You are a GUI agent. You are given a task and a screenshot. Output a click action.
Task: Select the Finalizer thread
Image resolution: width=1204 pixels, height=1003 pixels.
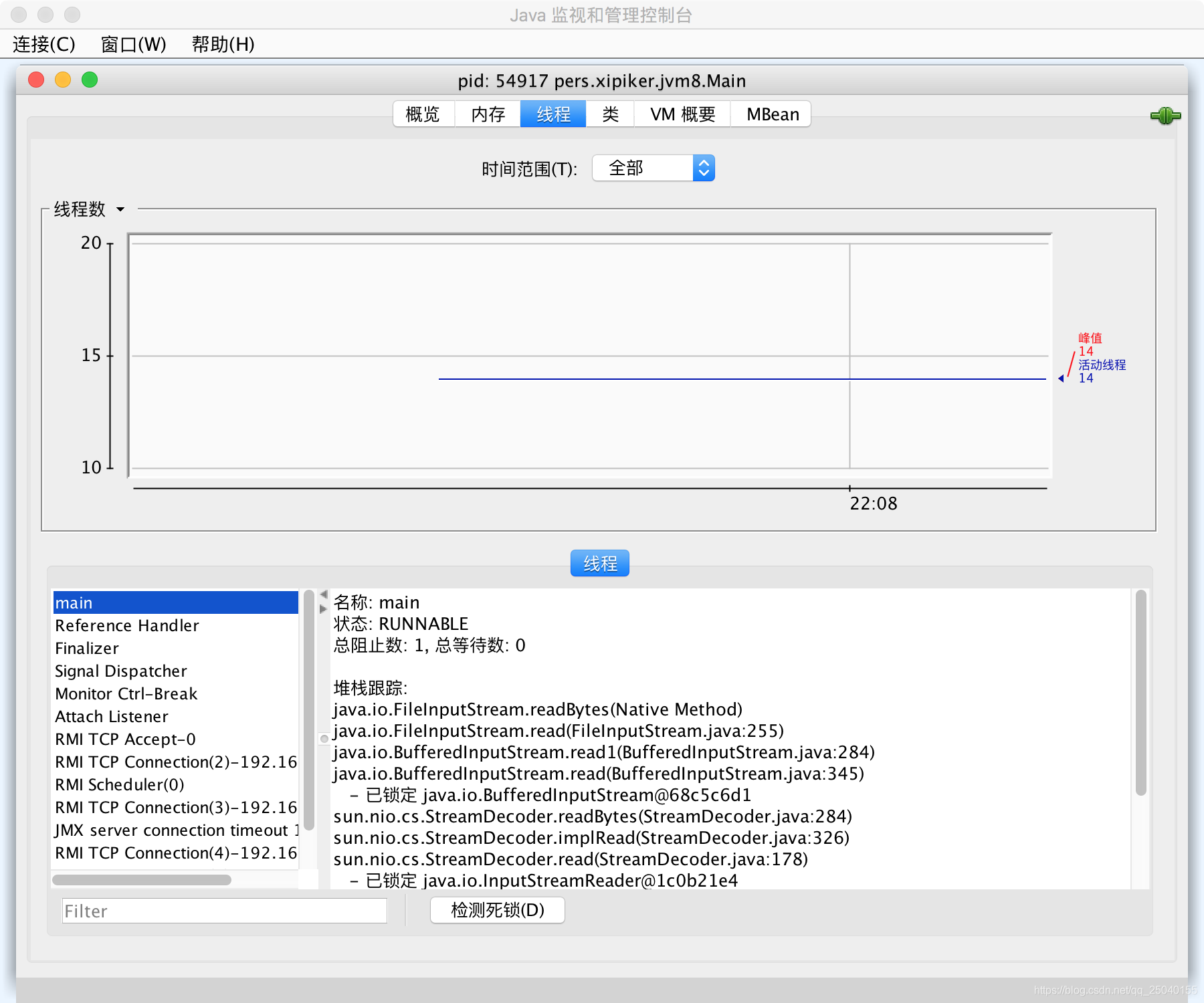pos(175,648)
